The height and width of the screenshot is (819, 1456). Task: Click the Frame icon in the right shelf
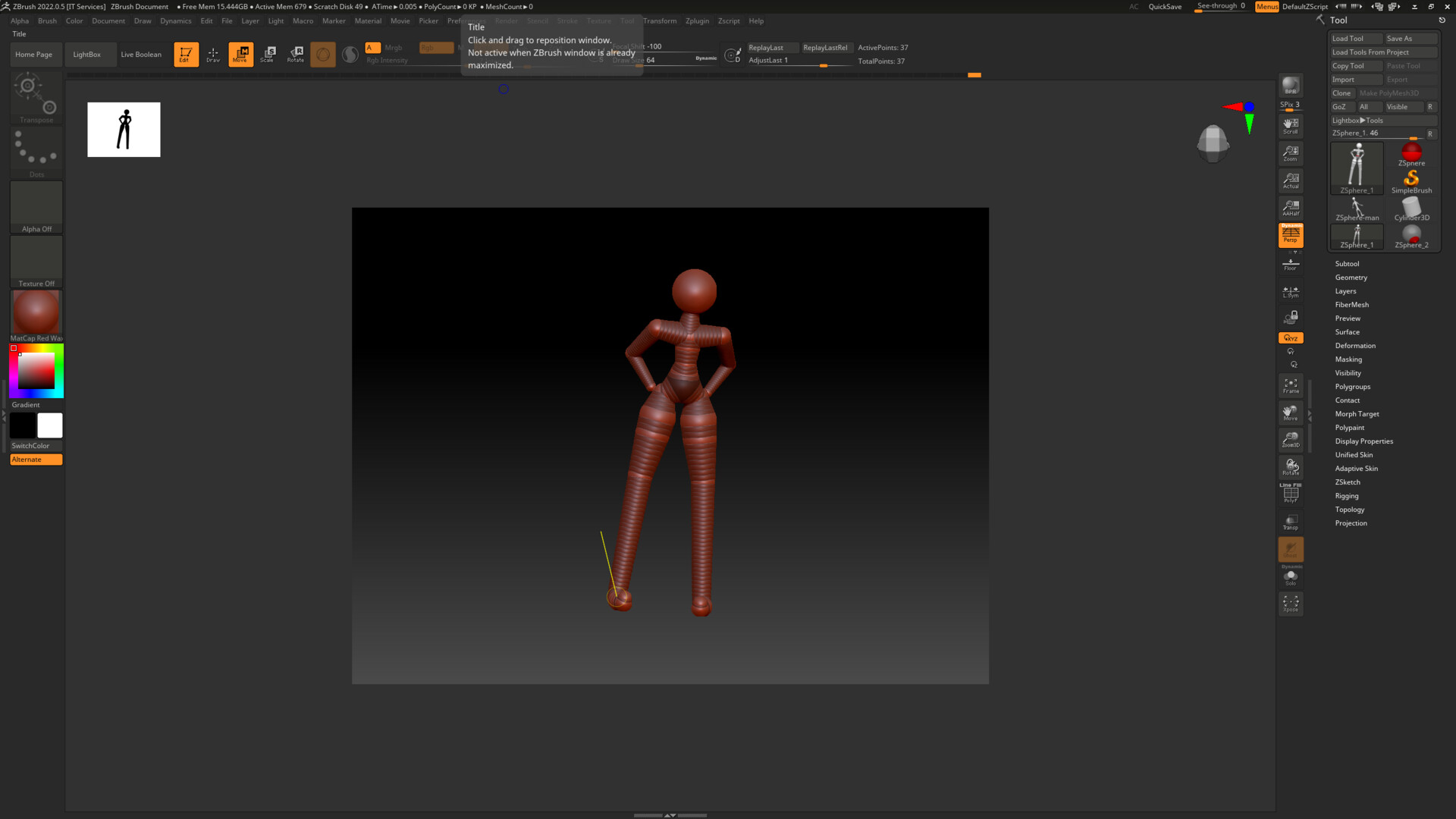[1291, 386]
